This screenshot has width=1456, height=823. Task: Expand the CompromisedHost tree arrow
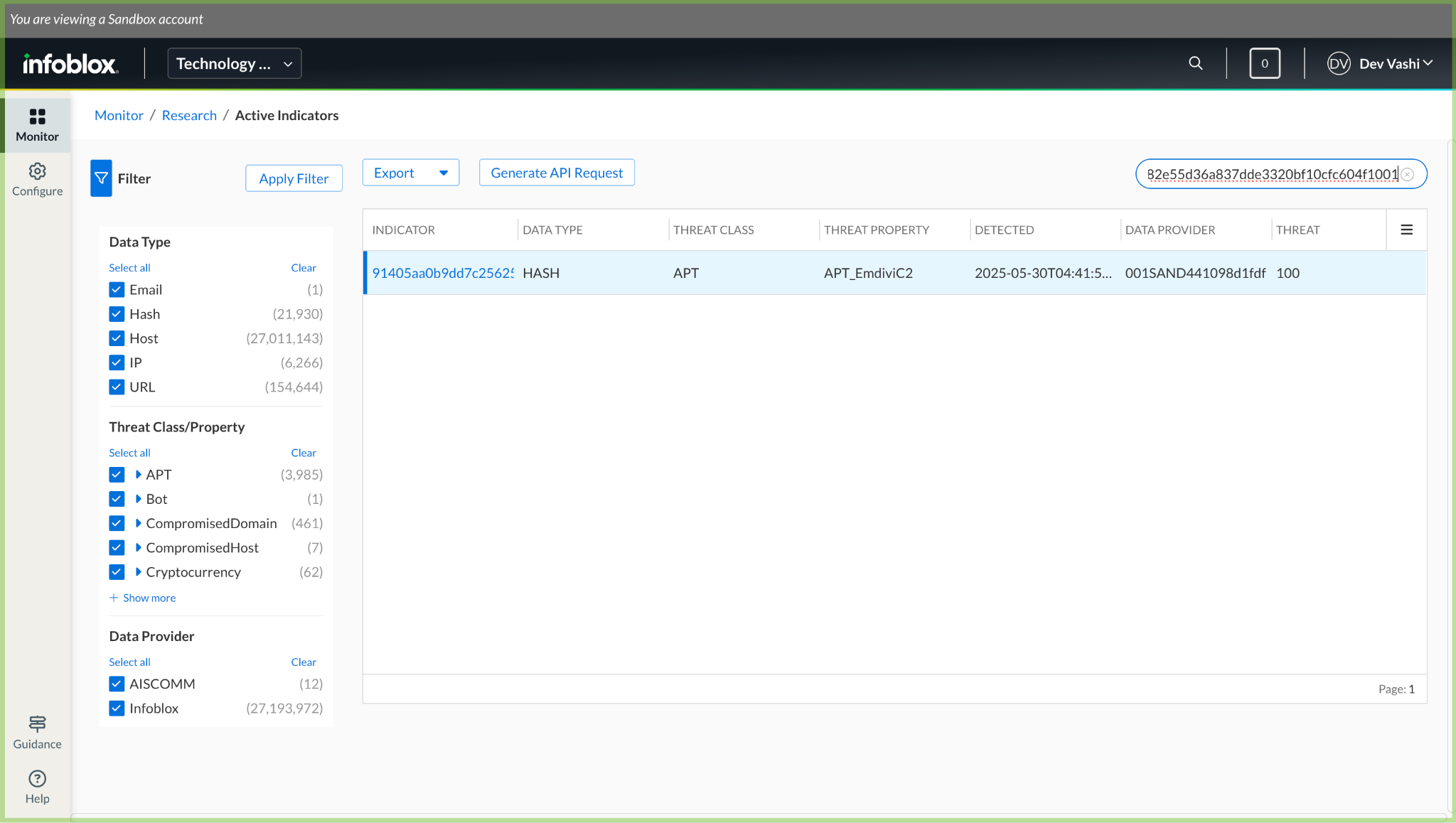click(138, 548)
